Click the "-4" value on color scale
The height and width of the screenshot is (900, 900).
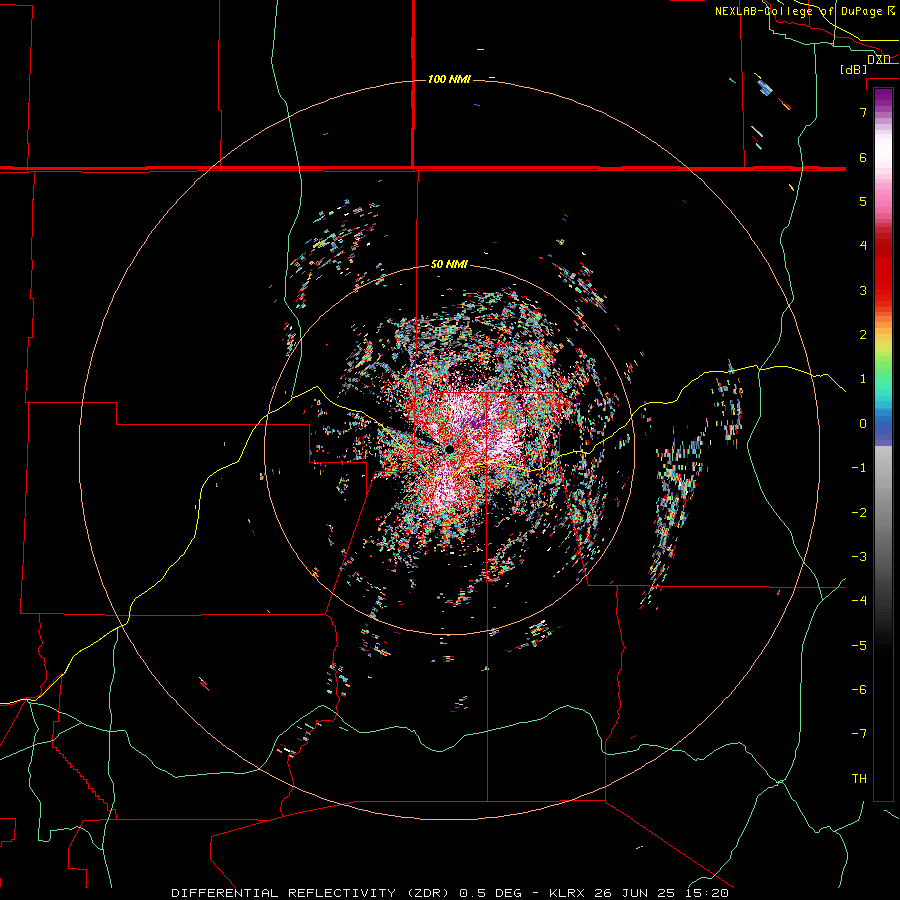(x=859, y=601)
